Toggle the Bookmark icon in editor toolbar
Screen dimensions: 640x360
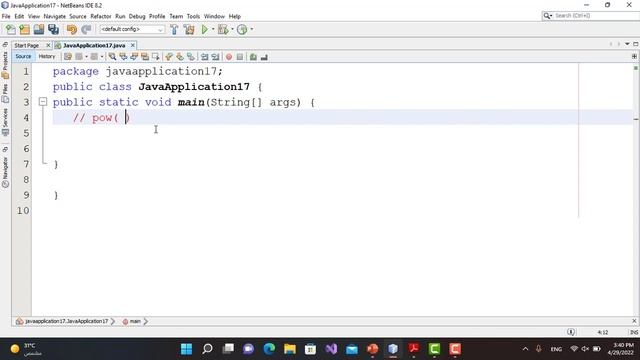click(x=191, y=57)
